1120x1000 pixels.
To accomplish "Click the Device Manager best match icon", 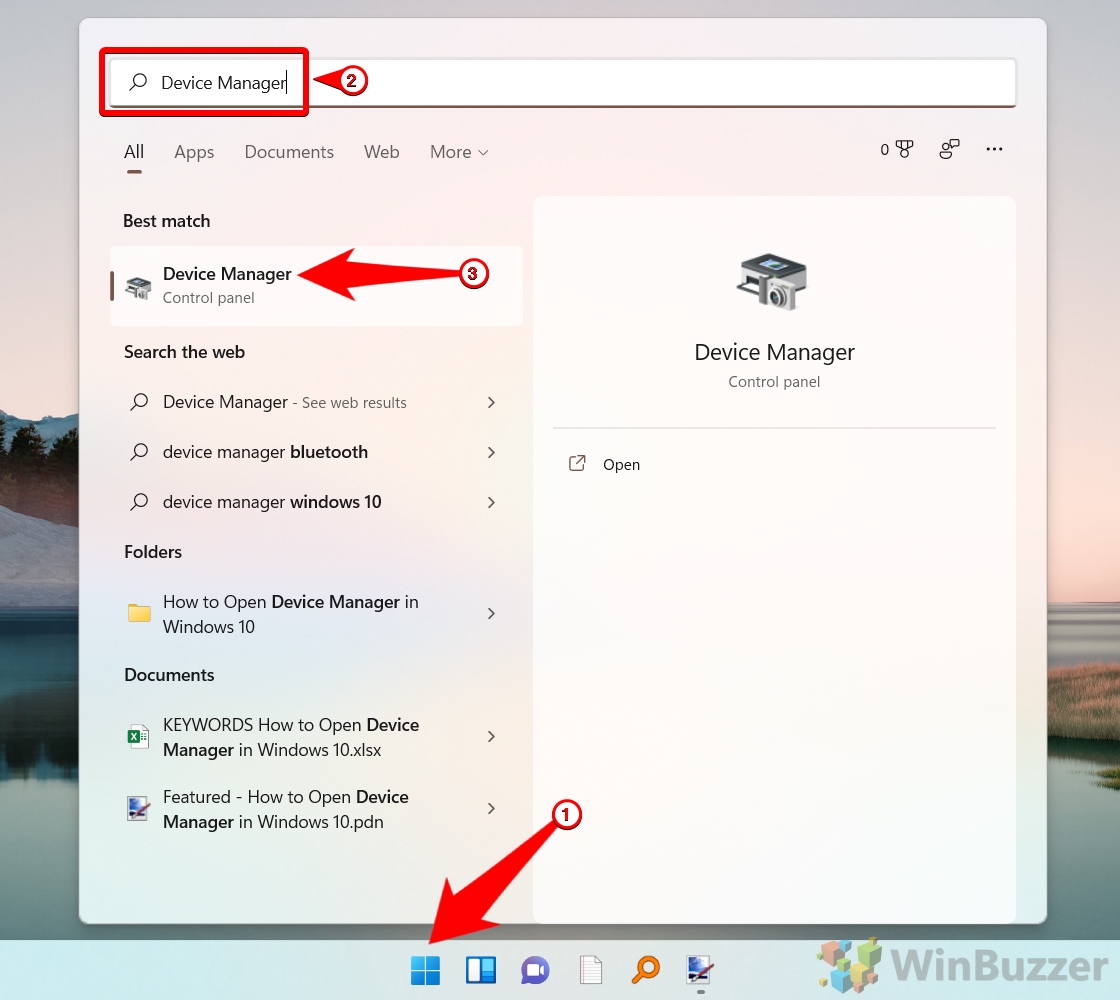I will tap(139, 287).
